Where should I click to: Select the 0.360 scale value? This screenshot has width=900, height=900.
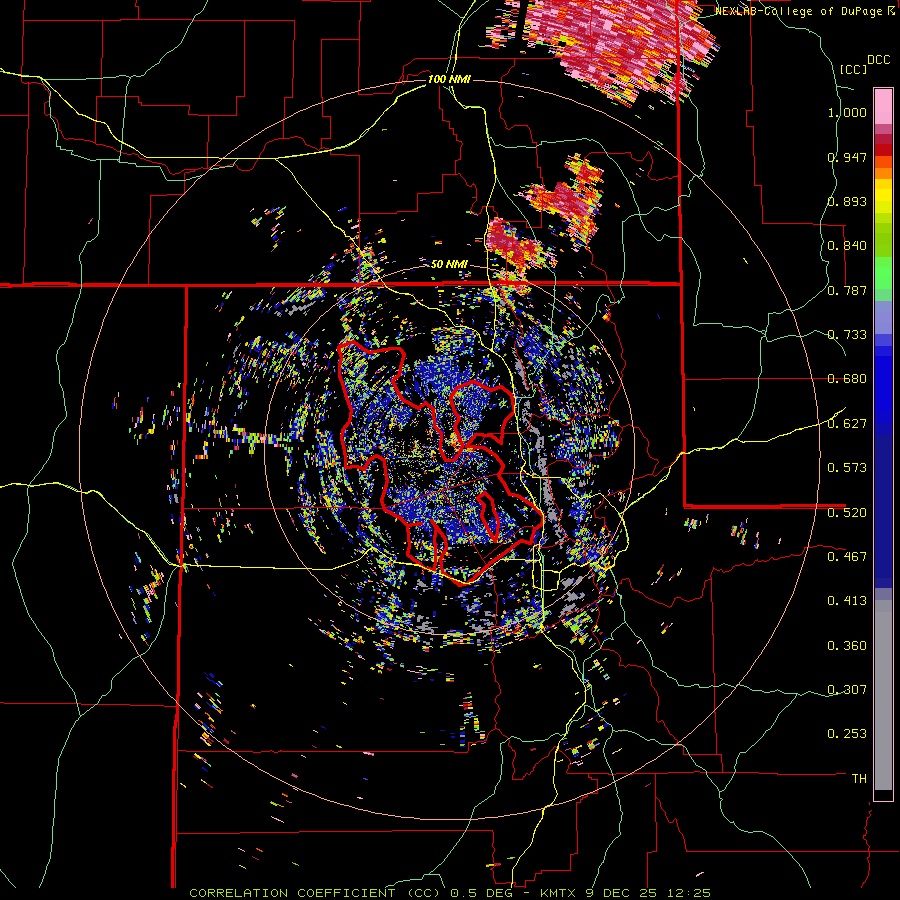847,646
